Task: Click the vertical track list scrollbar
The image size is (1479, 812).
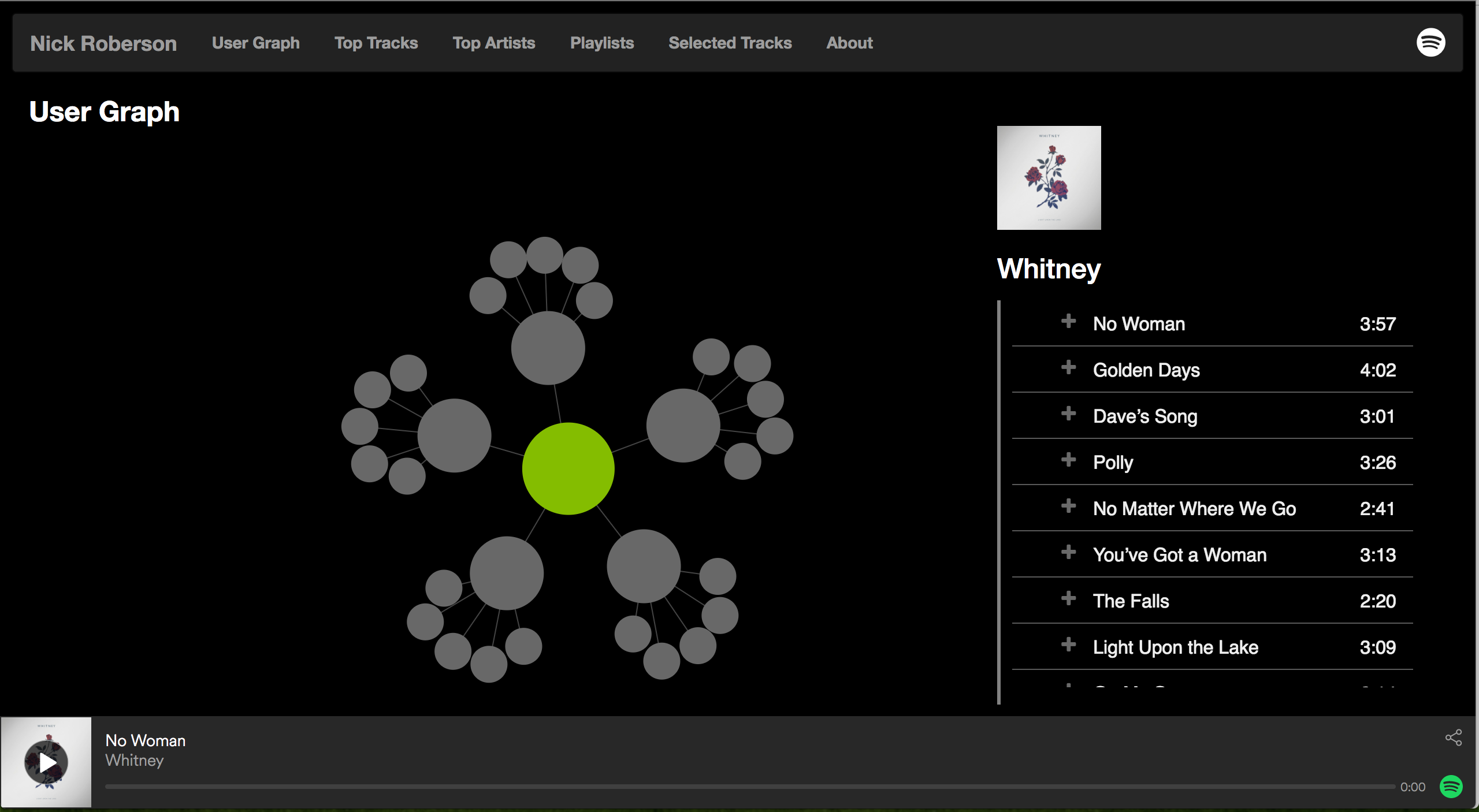Action: tap(999, 502)
